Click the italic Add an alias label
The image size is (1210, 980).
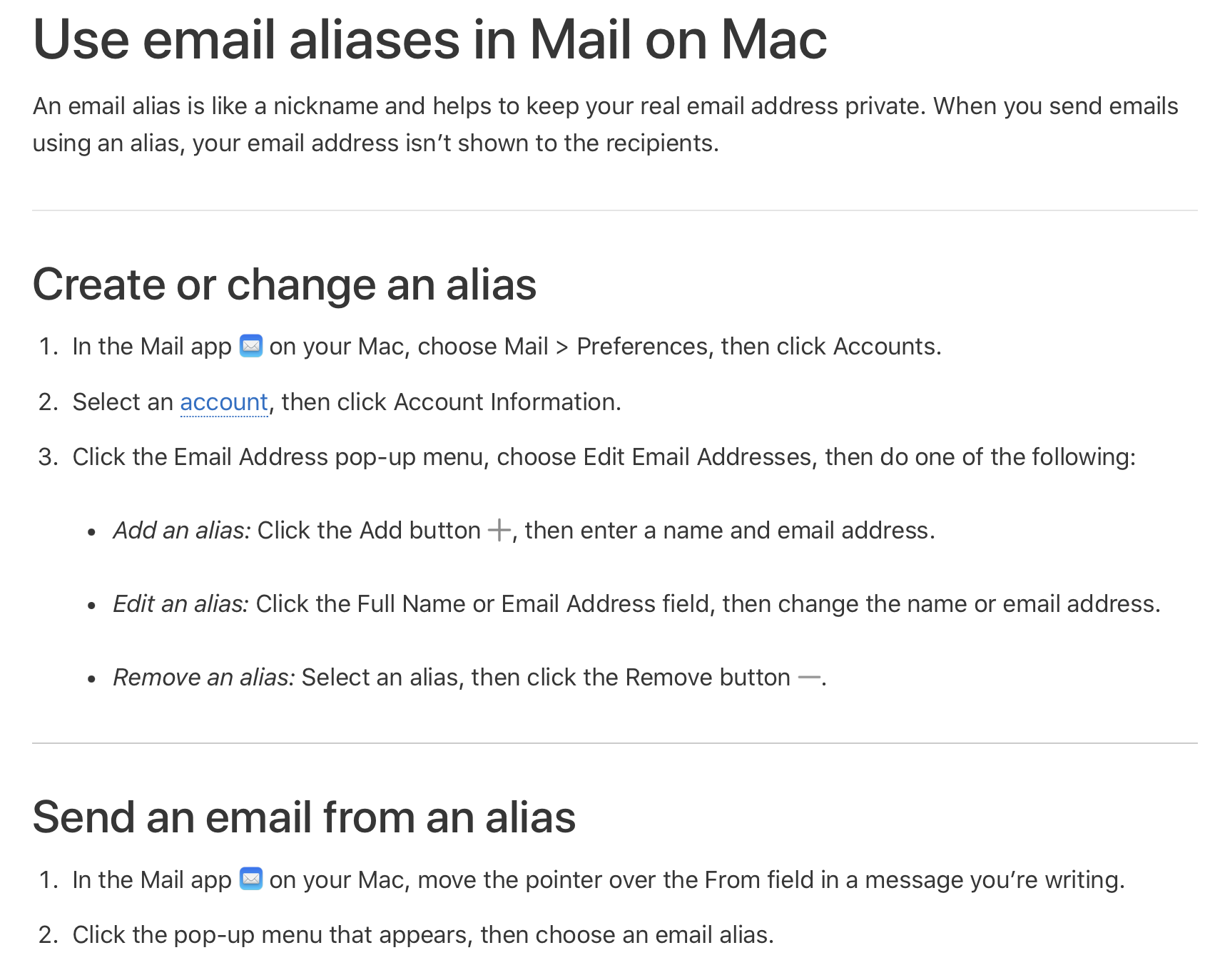182,531
